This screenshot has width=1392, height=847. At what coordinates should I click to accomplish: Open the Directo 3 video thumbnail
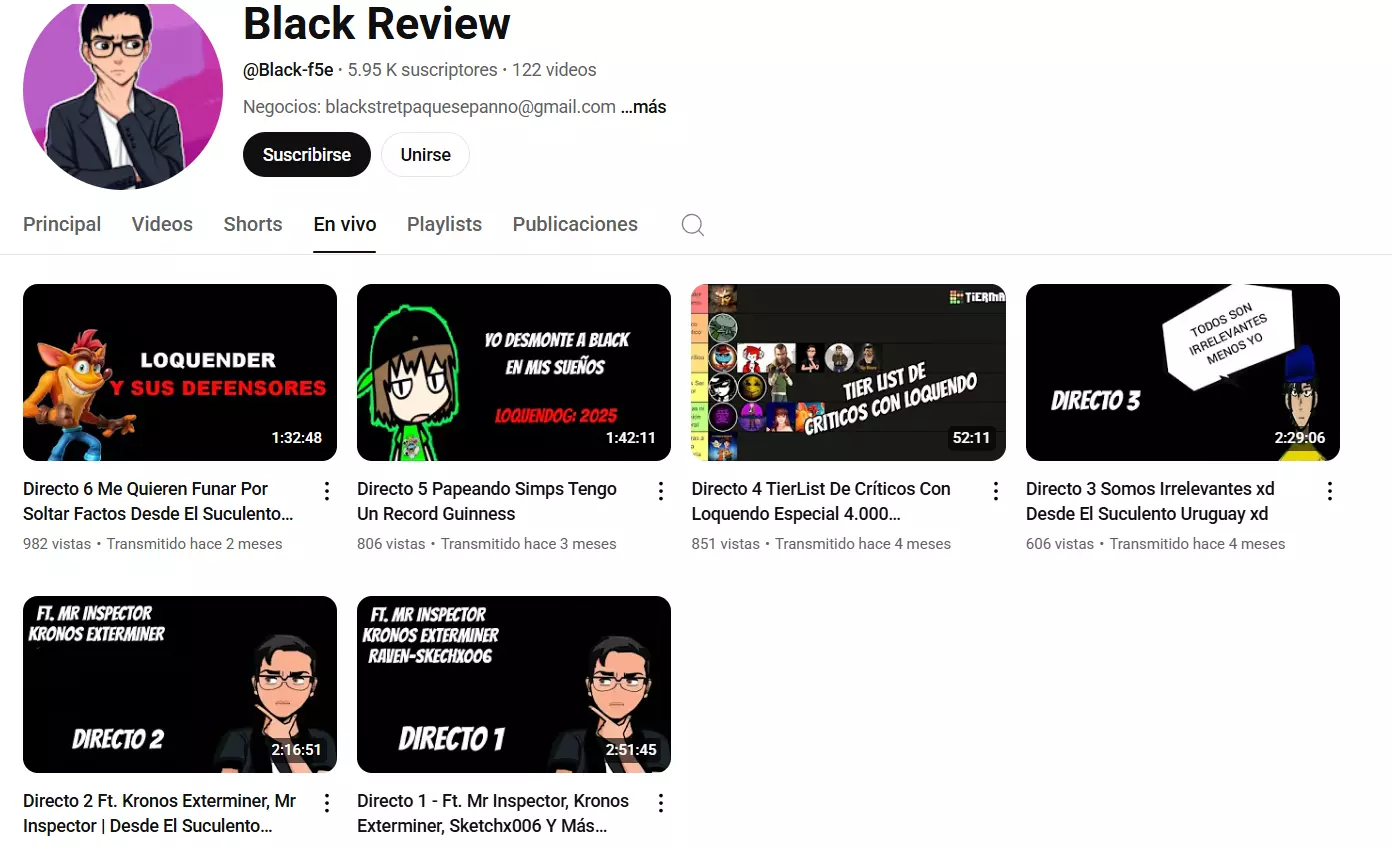tap(1183, 373)
